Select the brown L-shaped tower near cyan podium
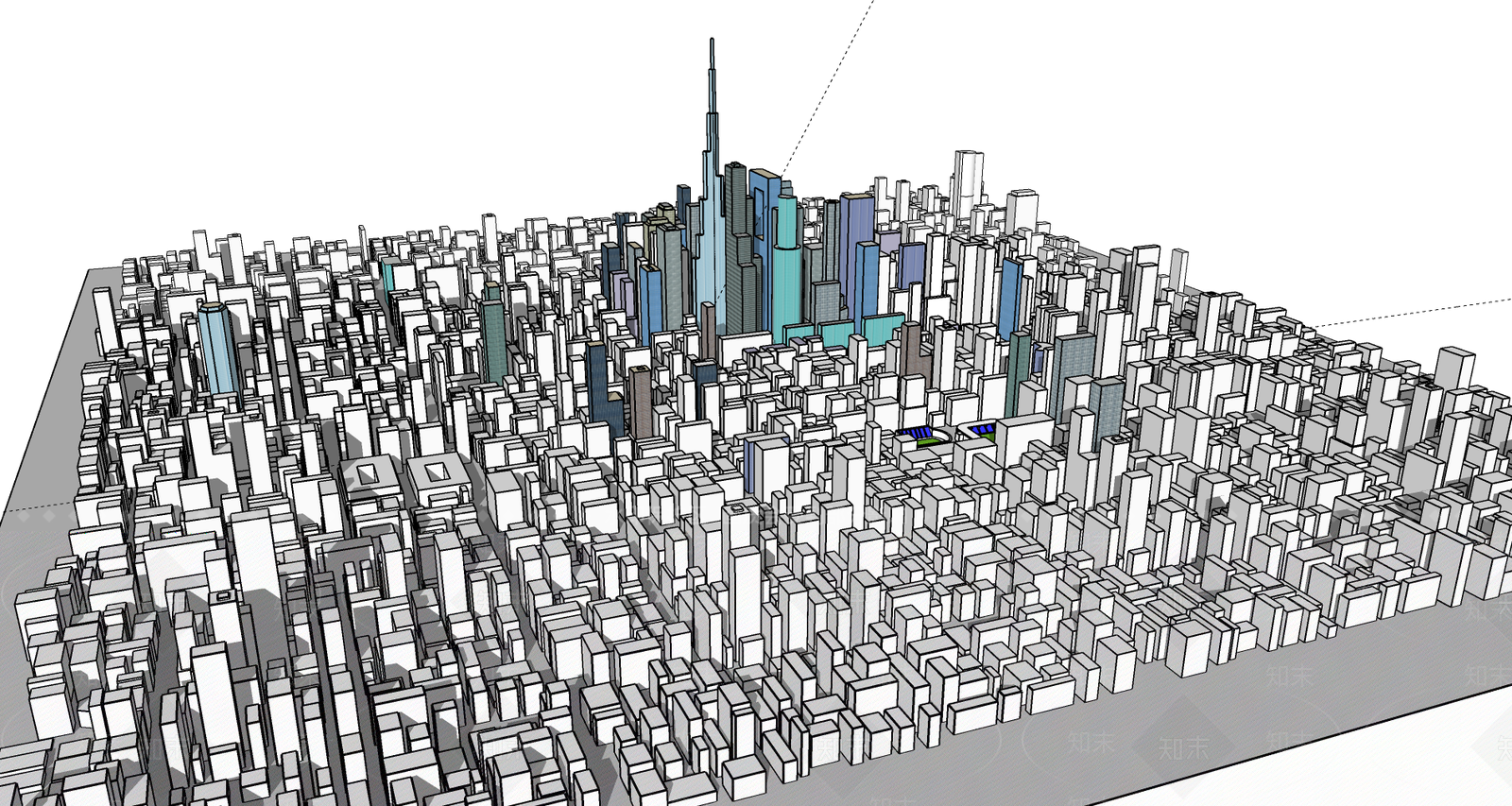This screenshot has width=1512, height=806. pyautogui.click(x=915, y=355)
